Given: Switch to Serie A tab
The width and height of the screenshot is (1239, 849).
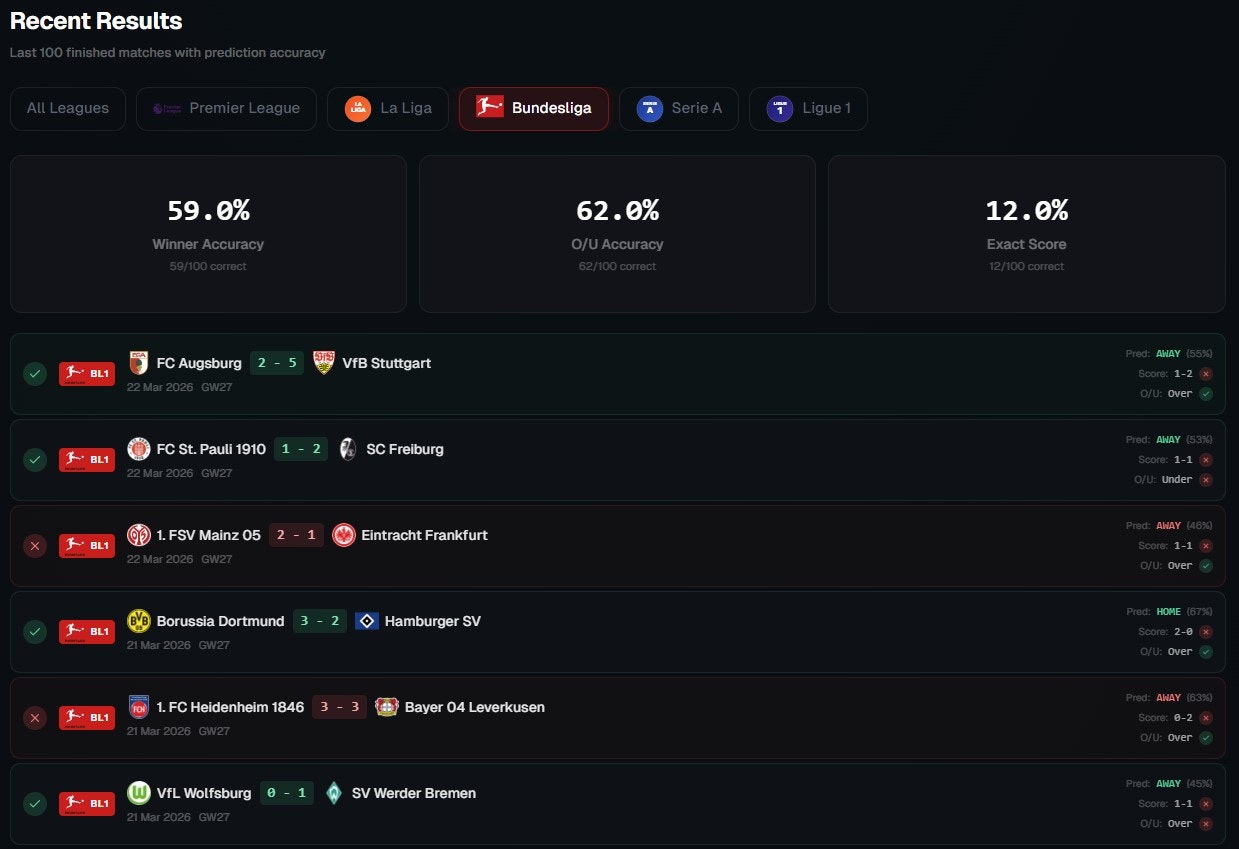Looking at the screenshot, I should pyautogui.click(x=678, y=108).
